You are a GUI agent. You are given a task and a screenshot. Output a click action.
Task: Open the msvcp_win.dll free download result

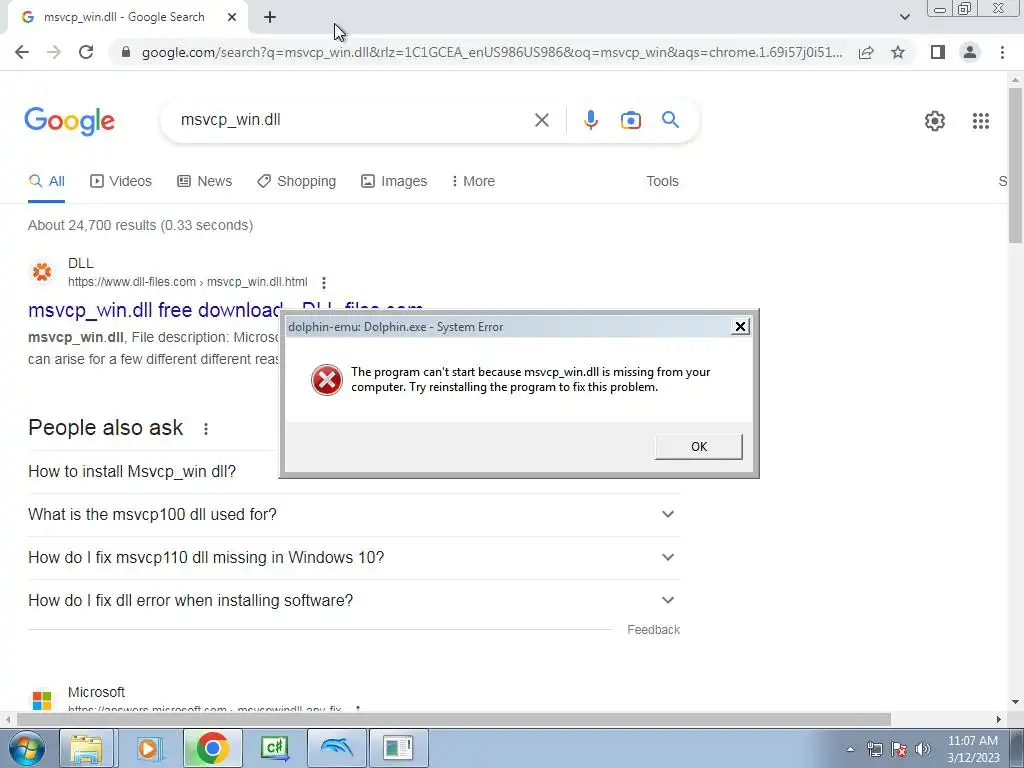pyautogui.click(x=155, y=310)
